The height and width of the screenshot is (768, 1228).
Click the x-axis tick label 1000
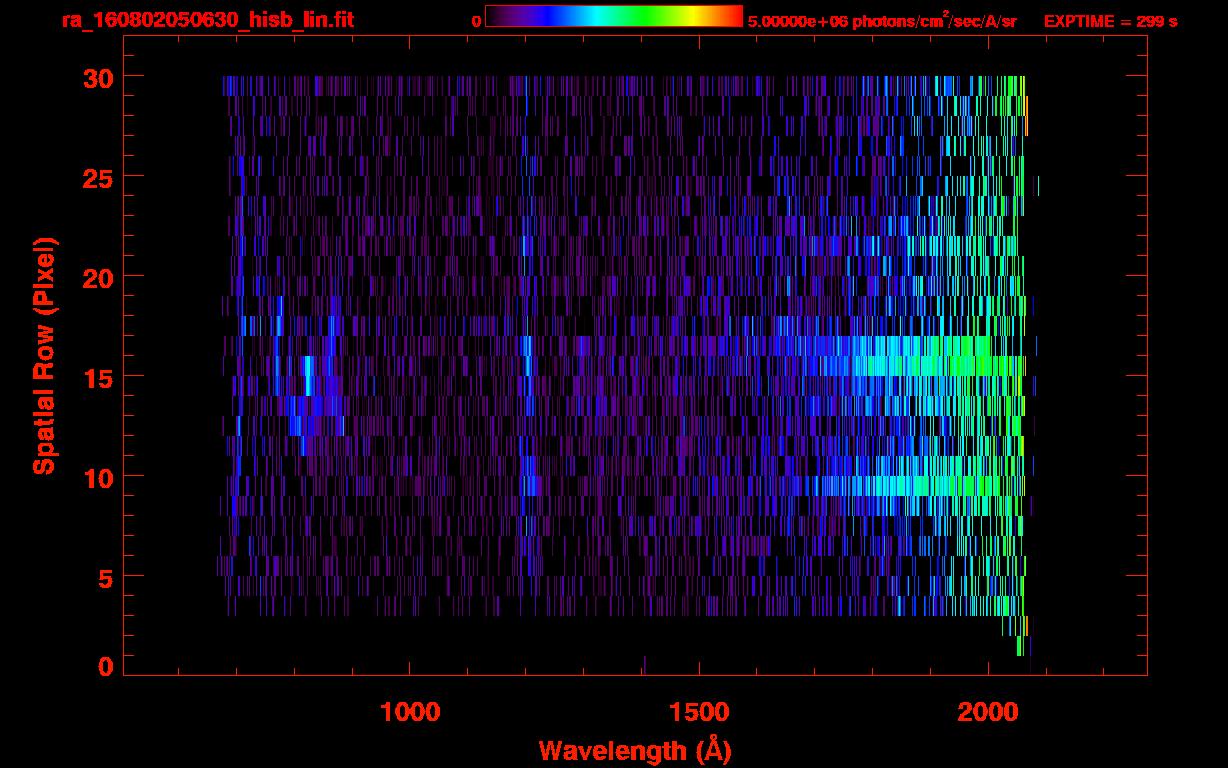(410, 711)
